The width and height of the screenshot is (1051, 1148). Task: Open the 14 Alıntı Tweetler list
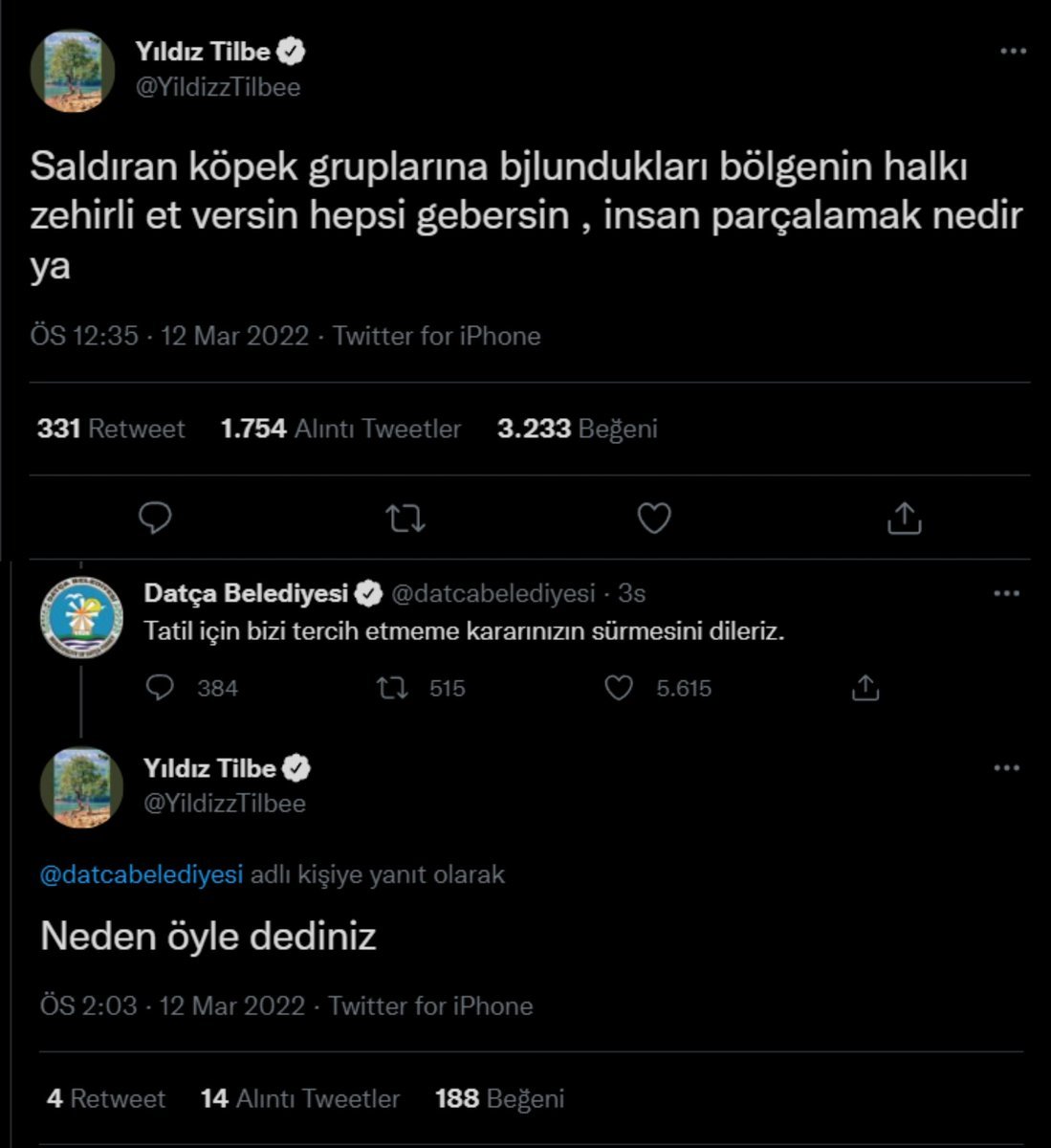(299, 1098)
